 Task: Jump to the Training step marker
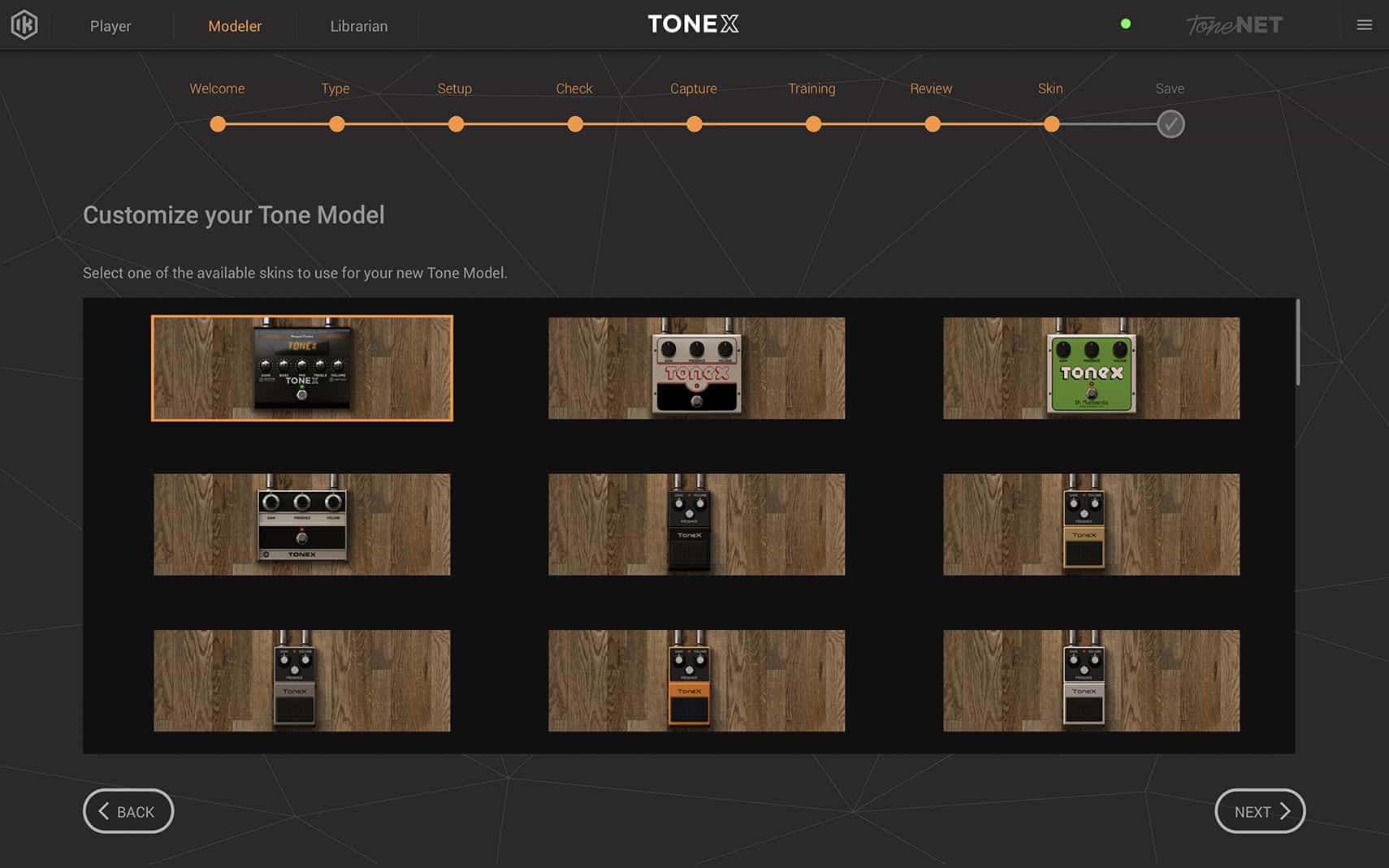pyautogui.click(x=813, y=124)
